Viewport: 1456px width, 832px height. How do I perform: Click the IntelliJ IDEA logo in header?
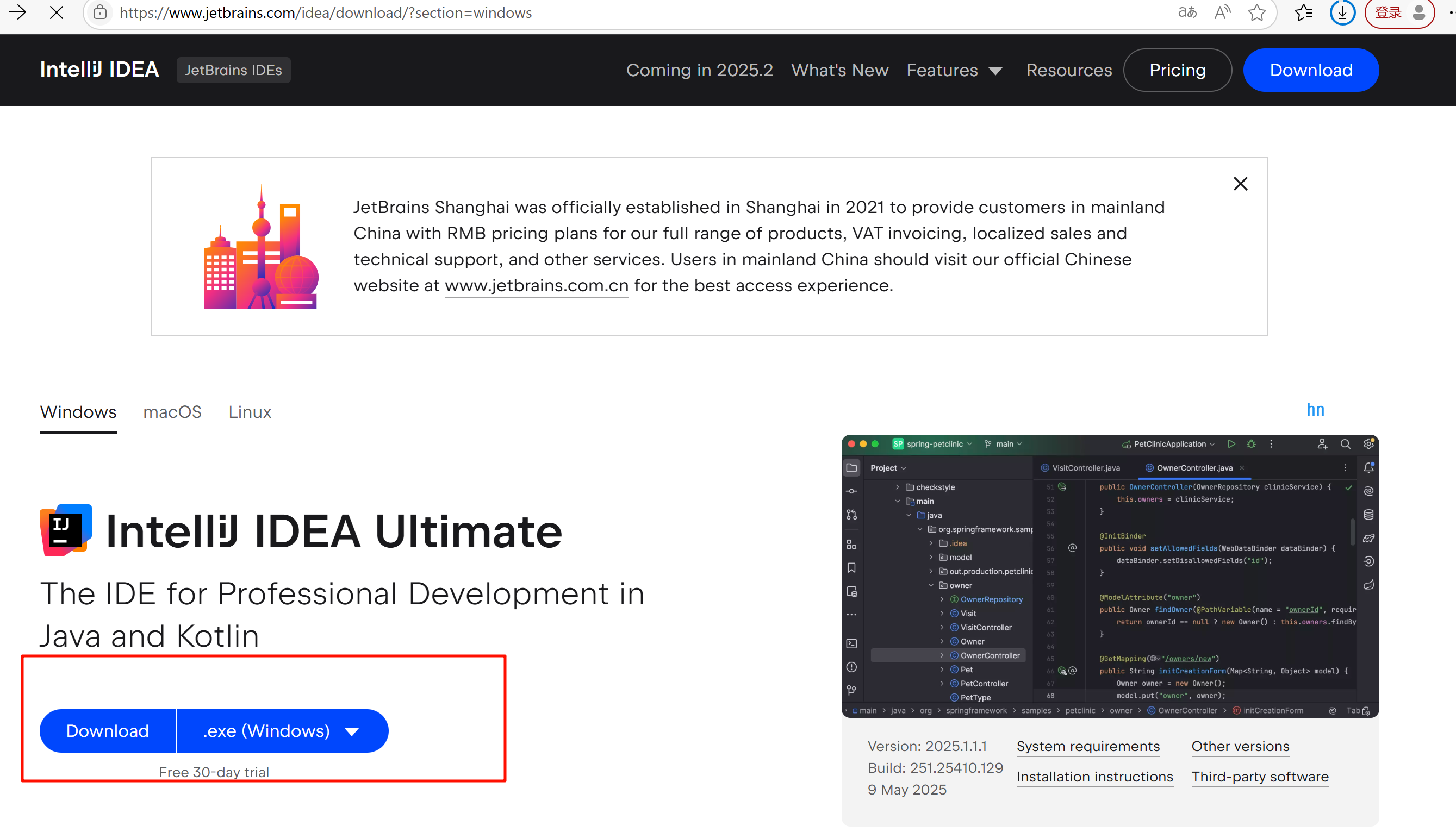point(99,70)
